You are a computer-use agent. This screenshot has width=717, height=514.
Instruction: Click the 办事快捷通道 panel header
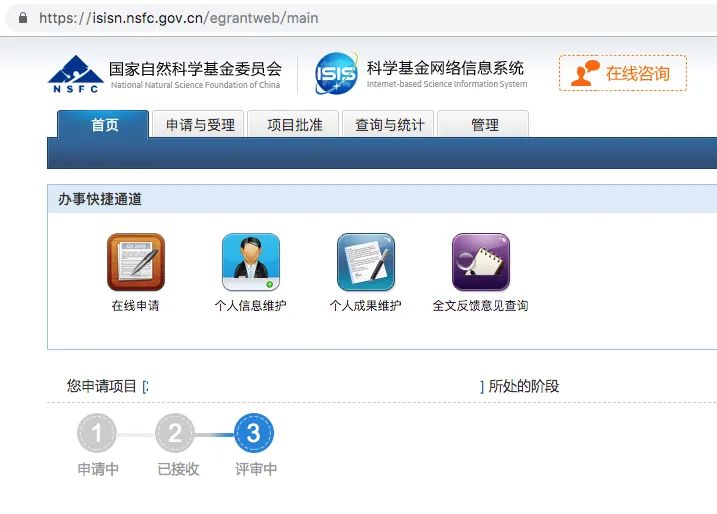[x=382, y=199]
